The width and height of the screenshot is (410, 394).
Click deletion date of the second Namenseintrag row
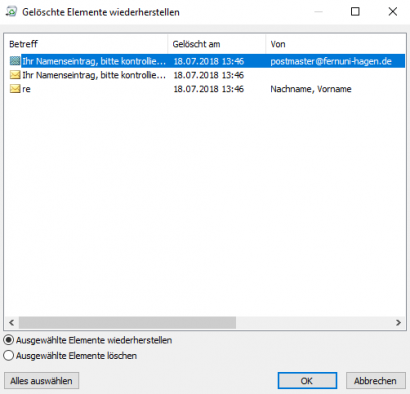click(x=209, y=75)
